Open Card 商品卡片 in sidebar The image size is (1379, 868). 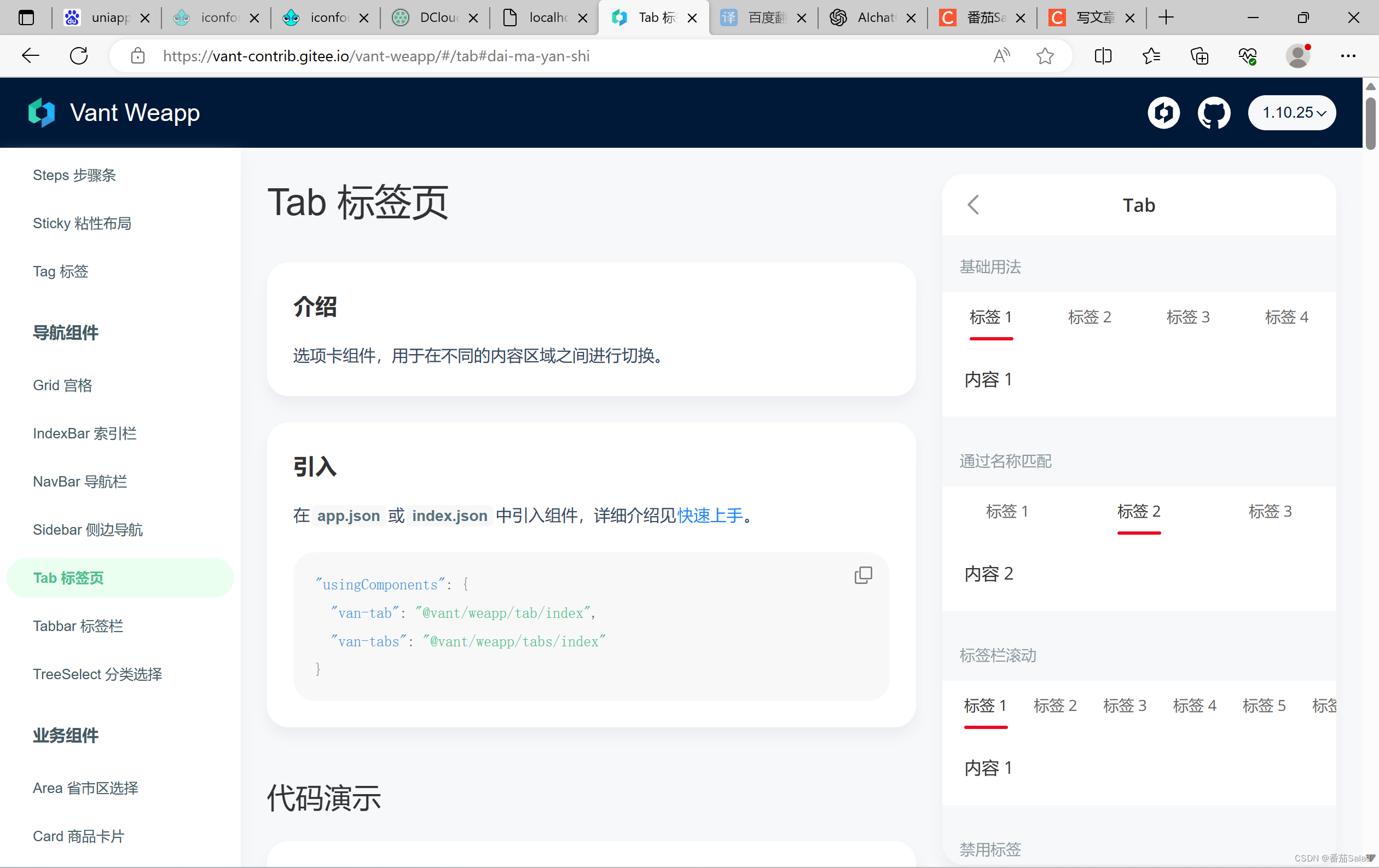[x=78, y=836]
